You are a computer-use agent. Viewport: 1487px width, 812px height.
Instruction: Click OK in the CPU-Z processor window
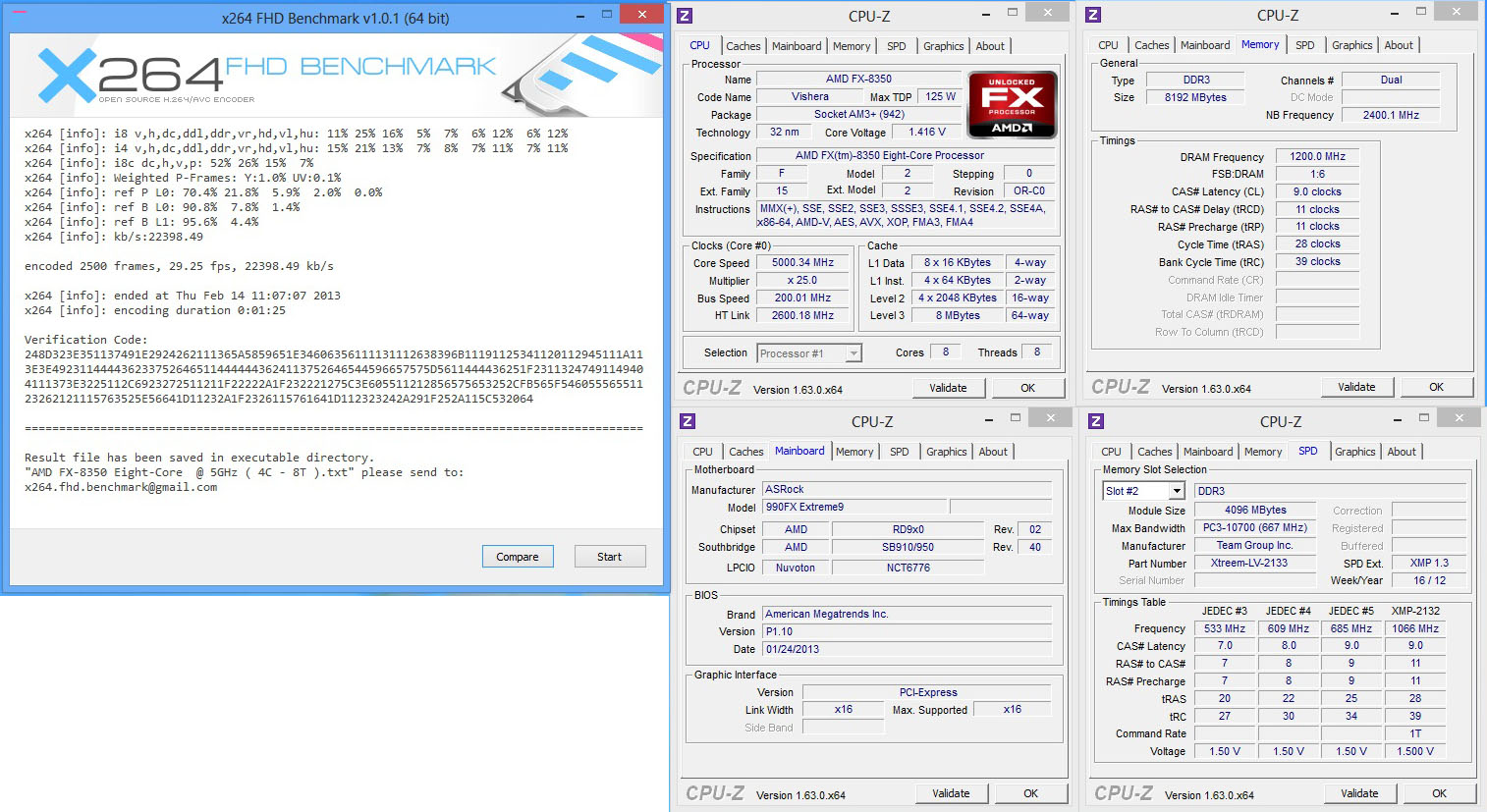point(1028,388)
